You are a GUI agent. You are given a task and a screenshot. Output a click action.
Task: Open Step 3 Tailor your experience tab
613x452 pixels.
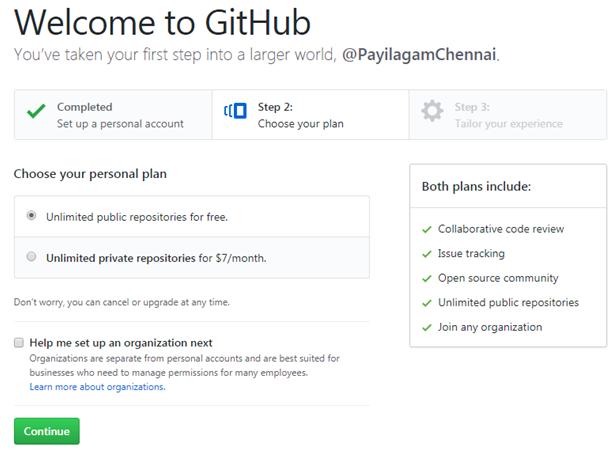click(508, 115)
